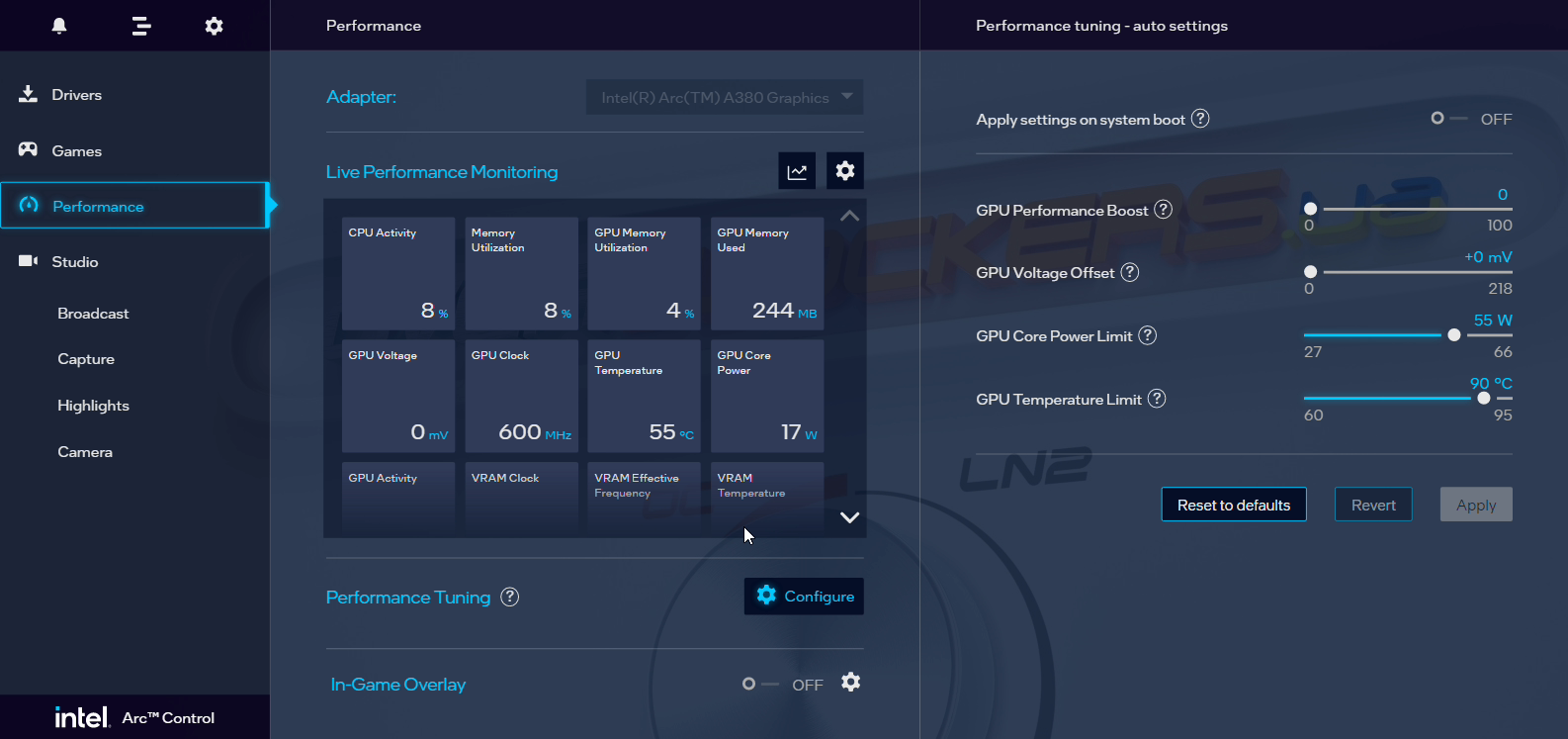Viewport: 1568px width, 739px height.
Task: Show help for Performance Tuning
Action: [509, 597]
